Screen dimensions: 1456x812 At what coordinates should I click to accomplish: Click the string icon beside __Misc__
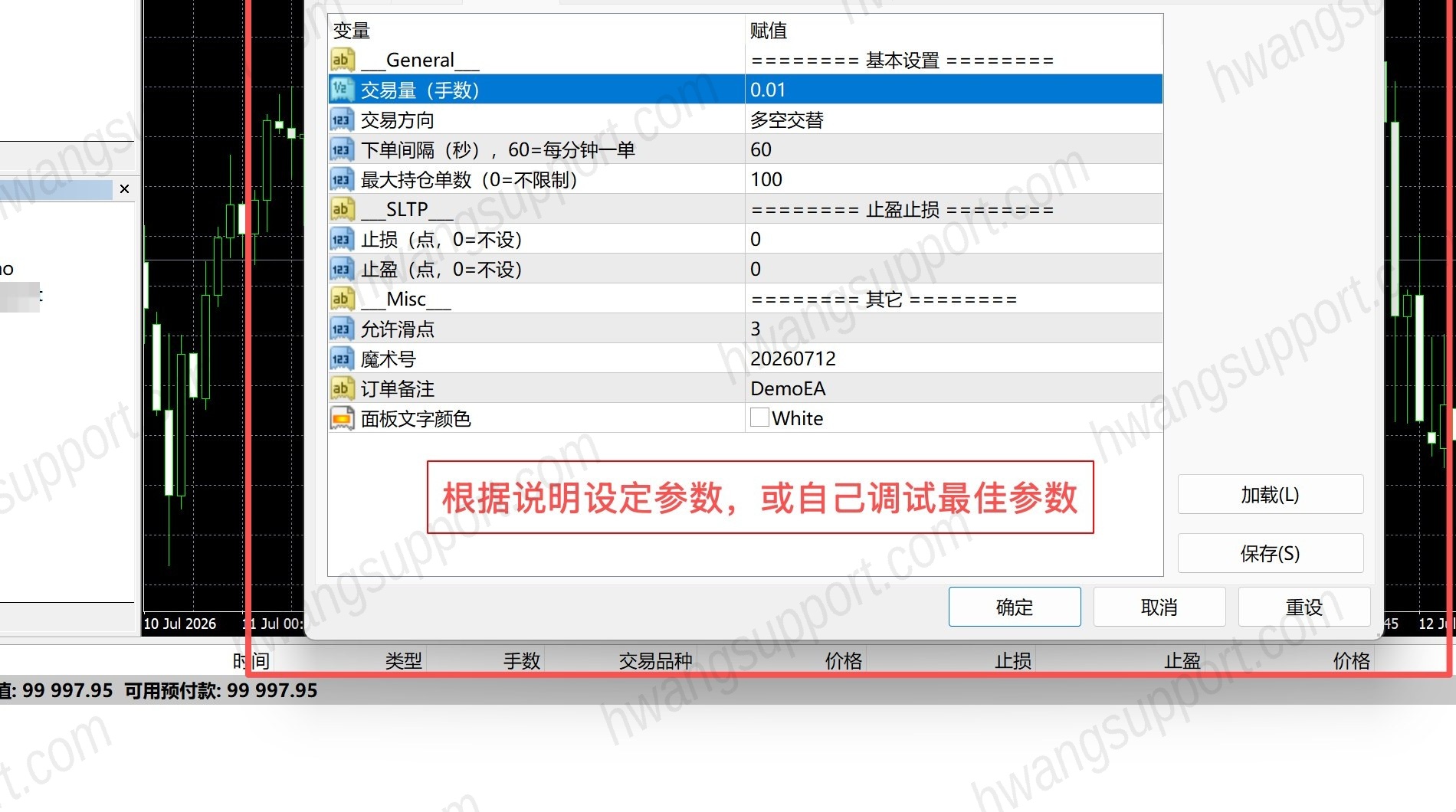click(x=342, y=299)
